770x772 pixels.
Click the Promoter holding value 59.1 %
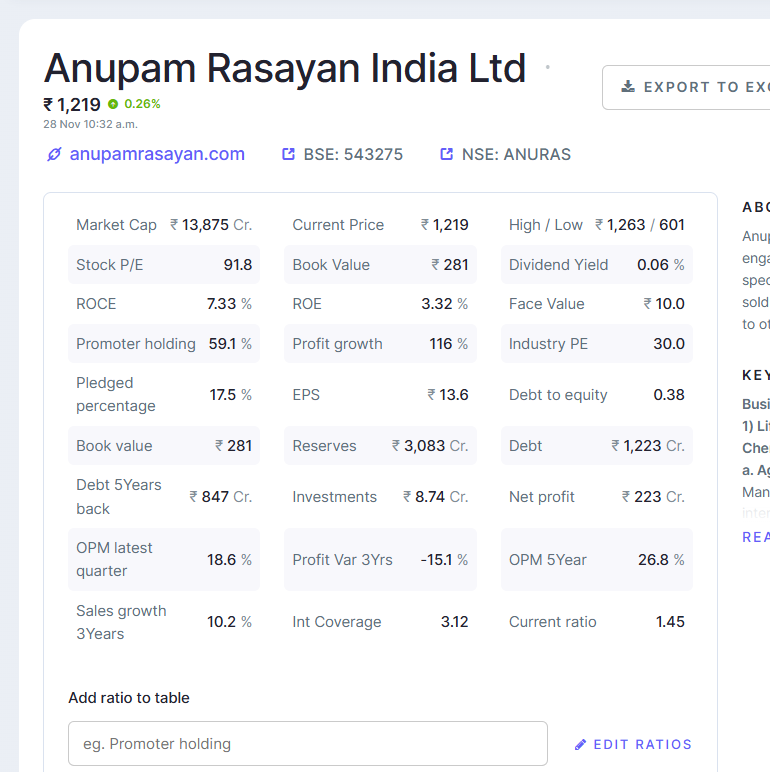pyautogui.click(x=230, y=344)
